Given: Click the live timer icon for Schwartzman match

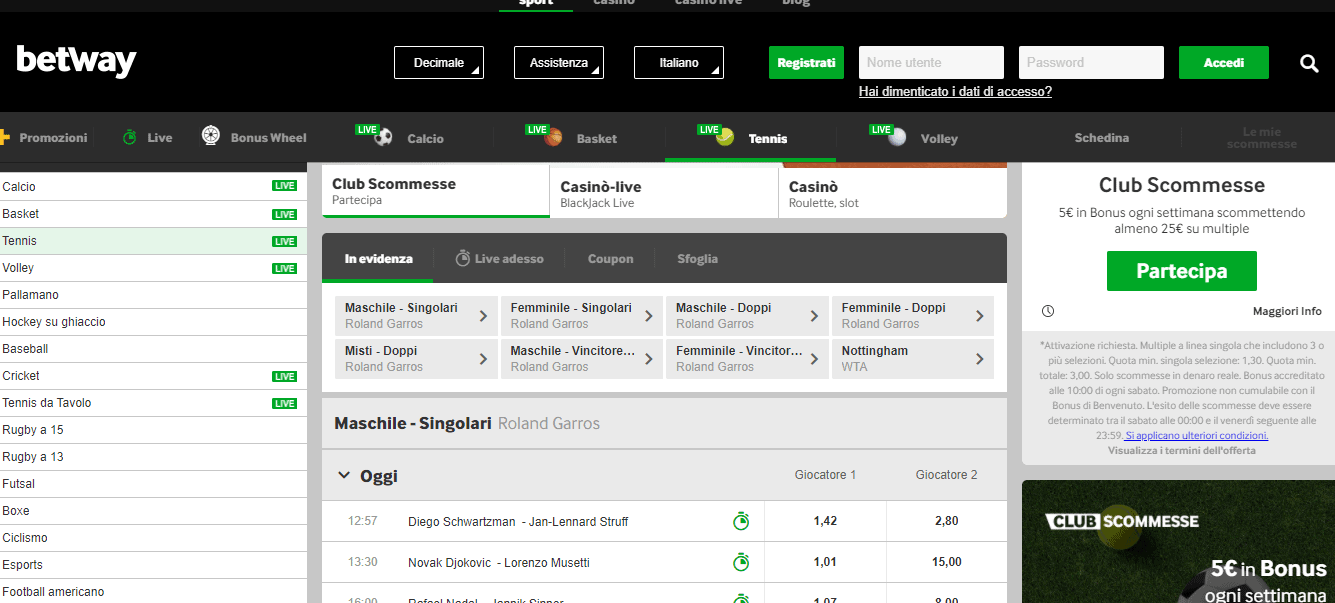Looking at the screenshot, I should 741,521.
